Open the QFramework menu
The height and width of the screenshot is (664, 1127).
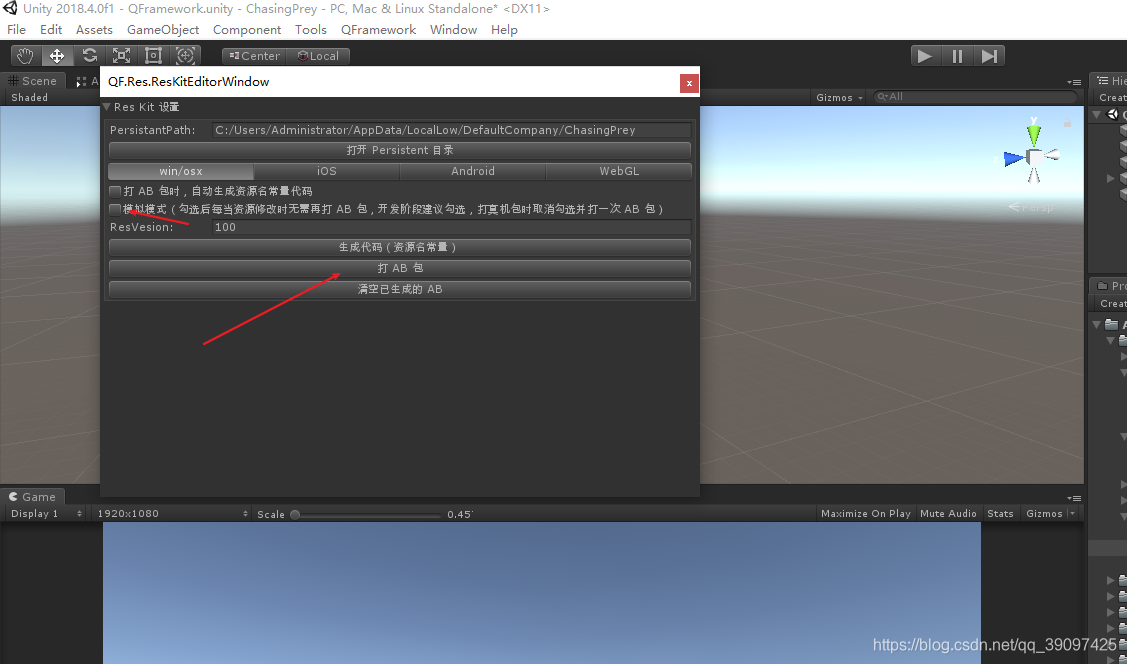tap(378, 29)
